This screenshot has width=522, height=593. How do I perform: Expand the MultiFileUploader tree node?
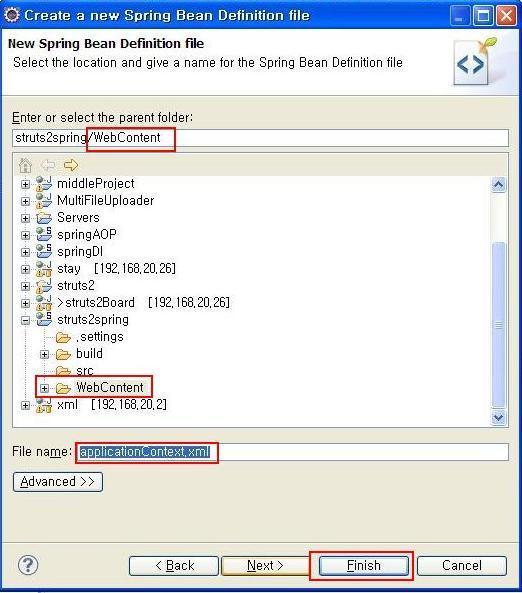(x=25, y=201)
